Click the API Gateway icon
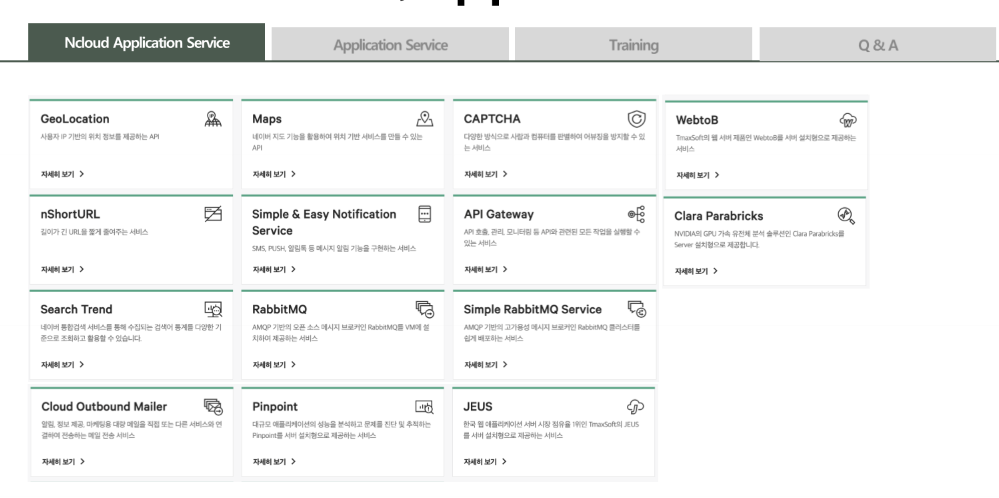This screenshot has width=999, height=498. pyautogui.click(x=636, y=214)
